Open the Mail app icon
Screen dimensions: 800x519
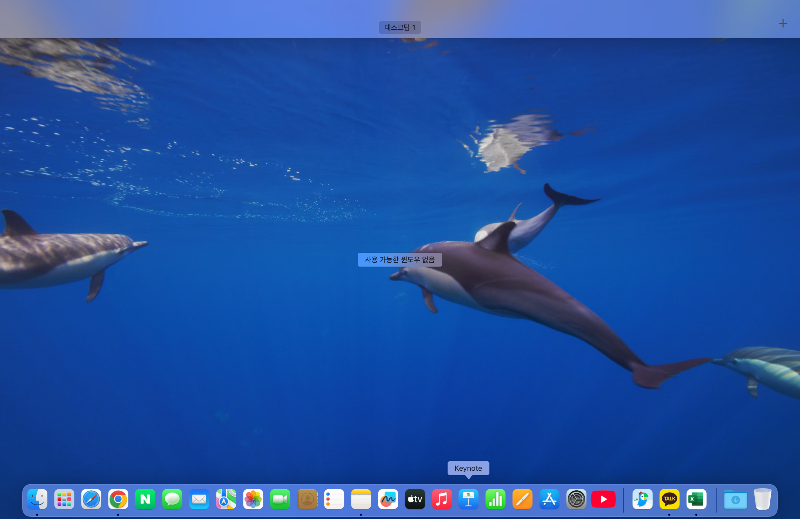point(199,499)
